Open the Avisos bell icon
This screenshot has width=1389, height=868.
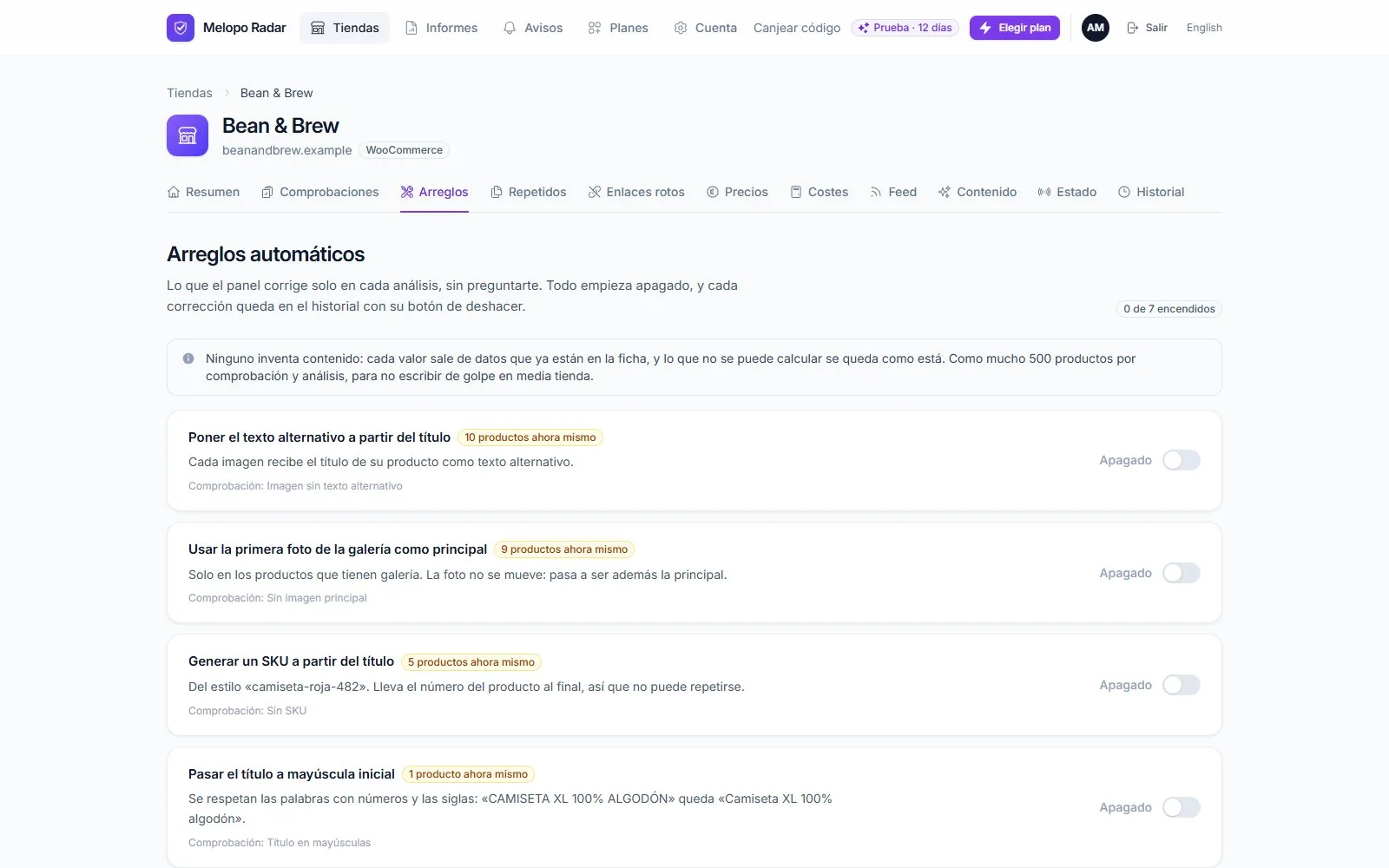510,28
